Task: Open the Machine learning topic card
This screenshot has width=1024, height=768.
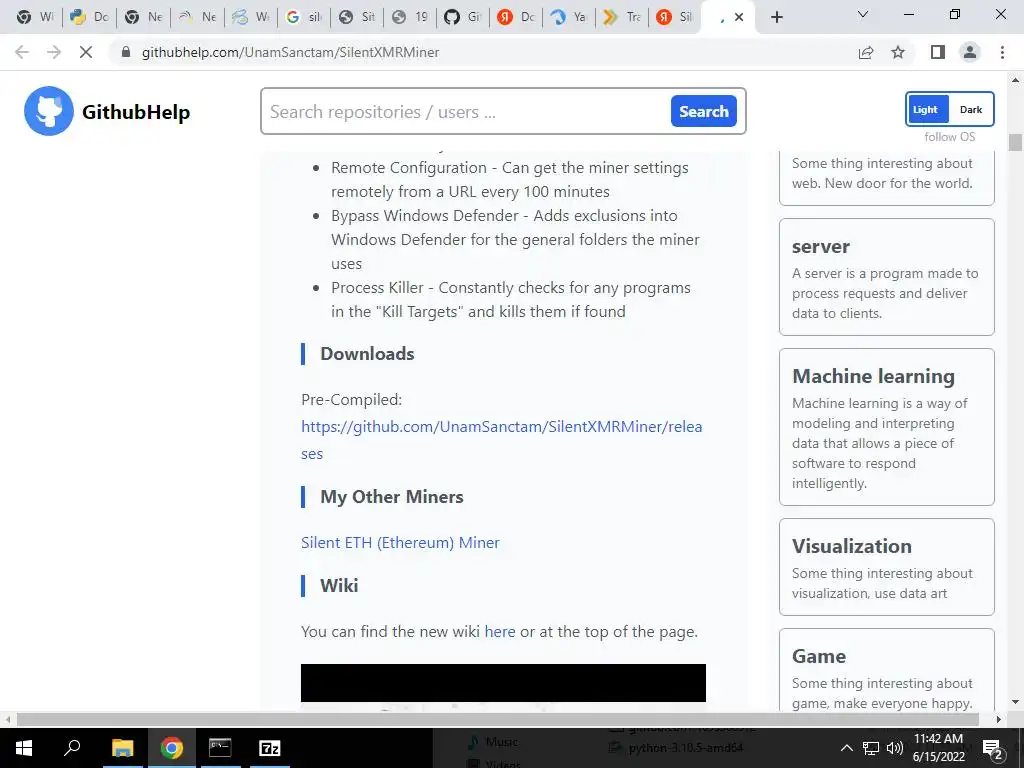Action: [x=886, y=427]
